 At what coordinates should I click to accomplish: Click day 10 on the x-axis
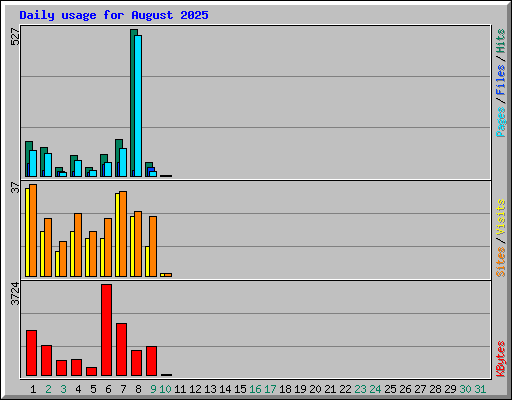pyautogui.click(x=165, y=389)
